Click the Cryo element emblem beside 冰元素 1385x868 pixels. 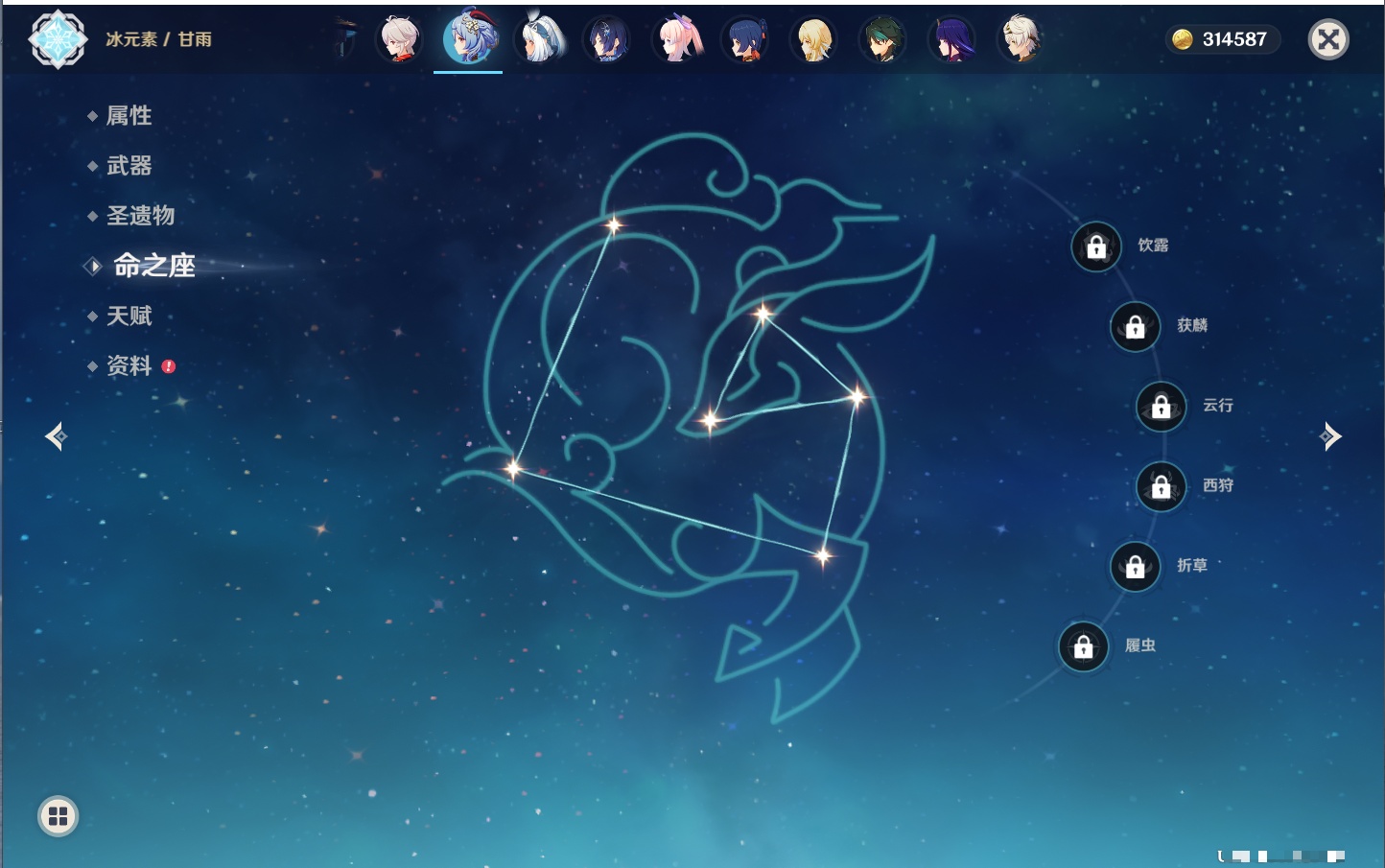point(58,39)
